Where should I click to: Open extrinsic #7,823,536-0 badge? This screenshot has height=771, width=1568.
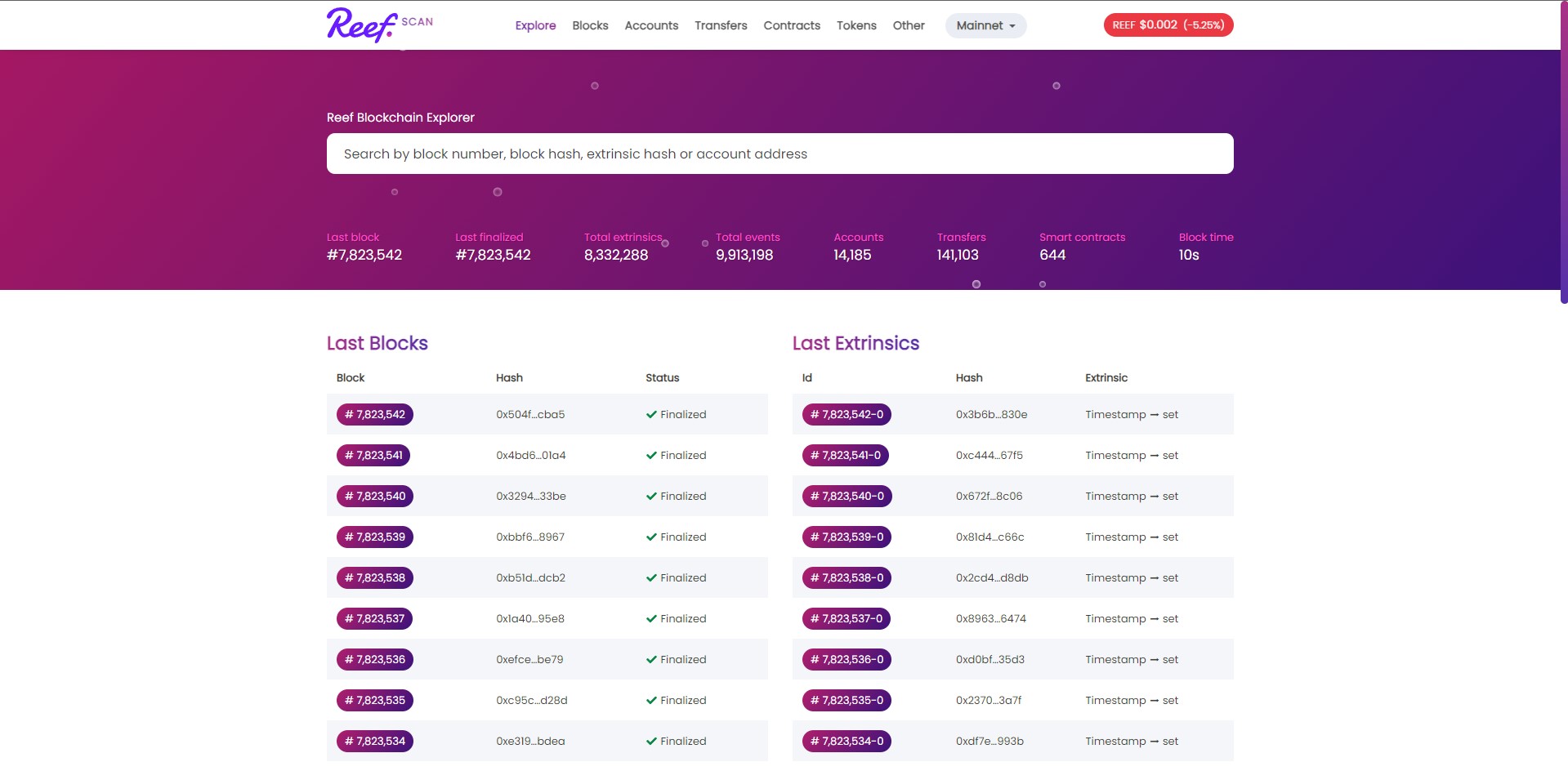click(x=846, y=659)
